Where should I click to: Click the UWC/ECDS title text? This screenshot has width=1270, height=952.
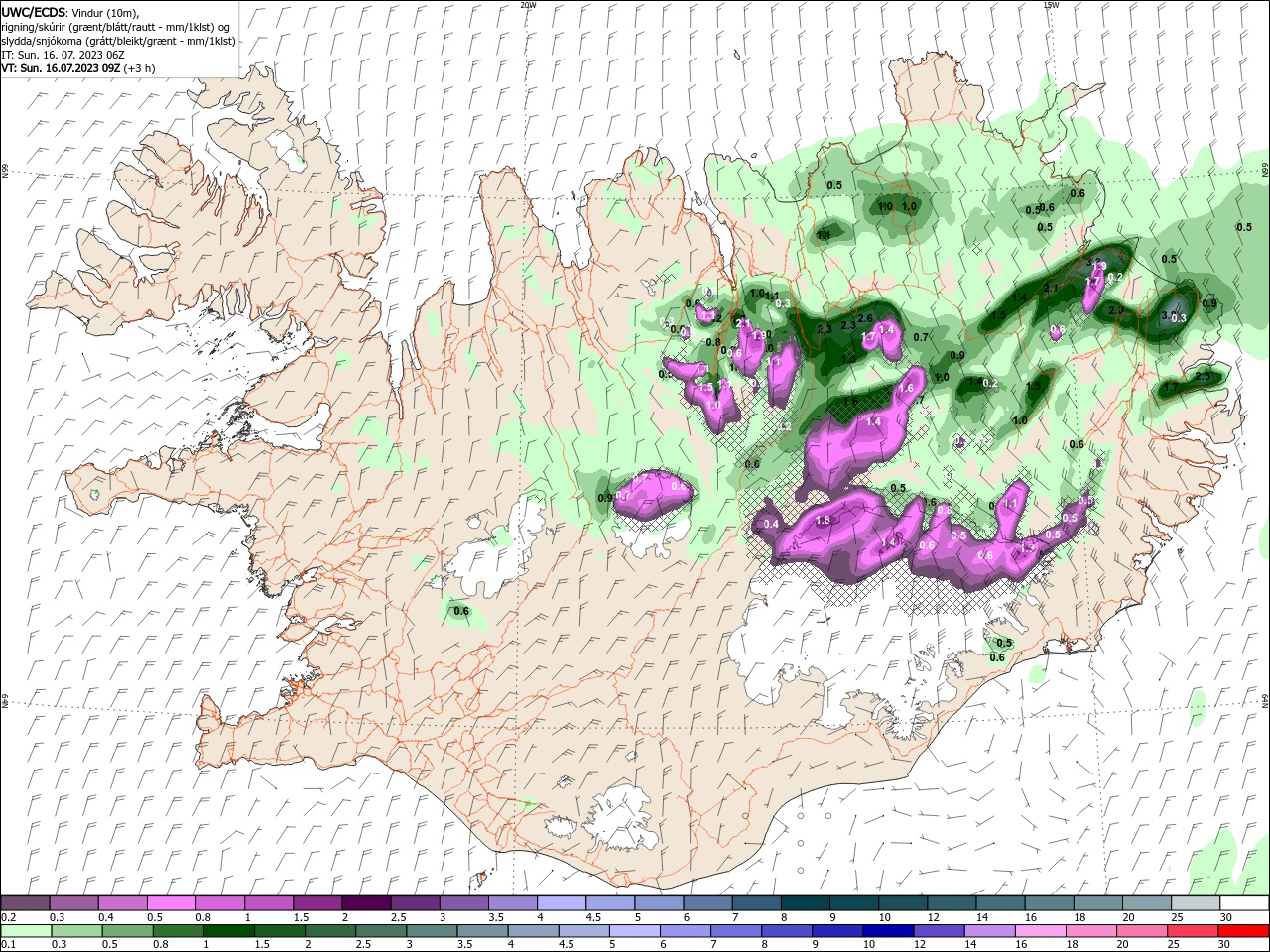pyautogui.click(x=34, y=12)
